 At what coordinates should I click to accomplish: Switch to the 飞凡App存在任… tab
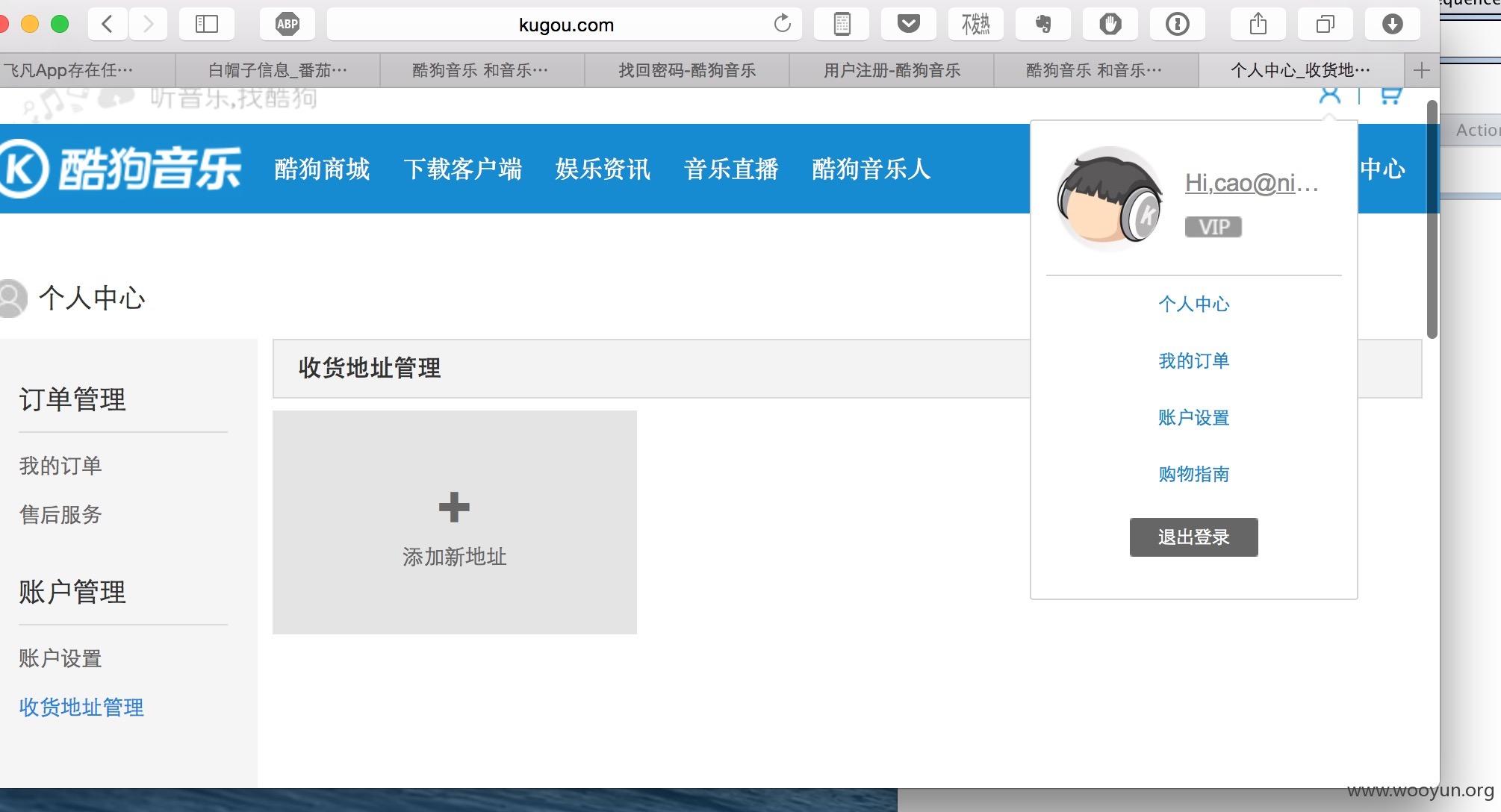(87, 70)
